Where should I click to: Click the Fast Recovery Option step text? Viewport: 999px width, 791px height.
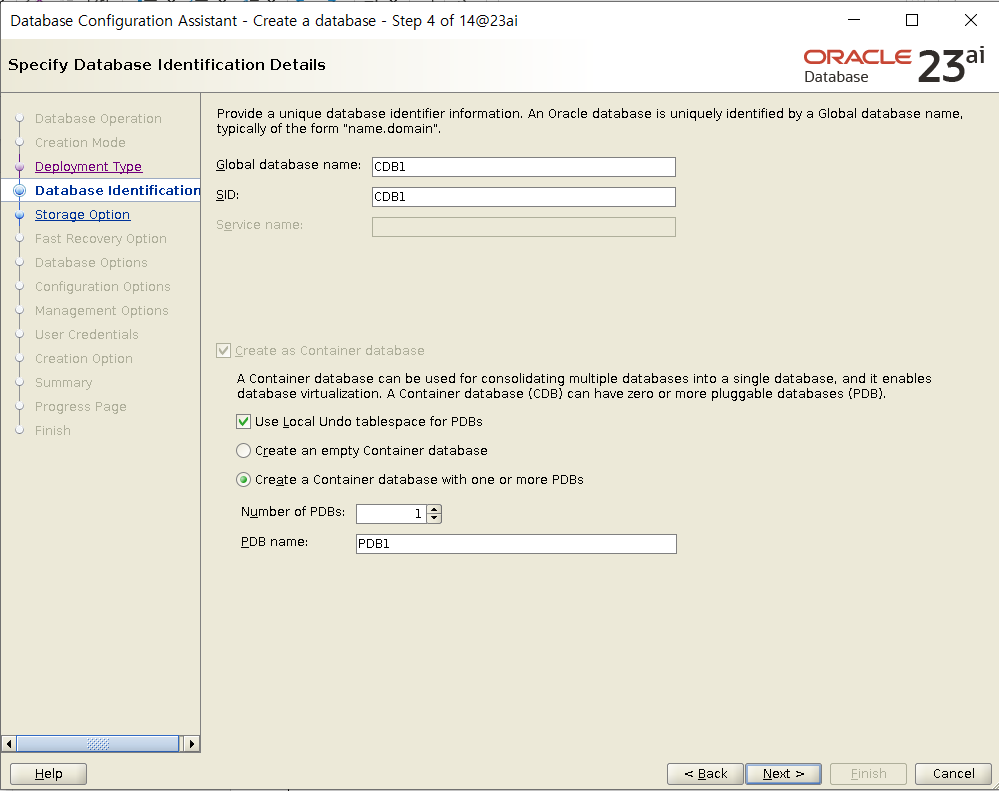(101, 239)
